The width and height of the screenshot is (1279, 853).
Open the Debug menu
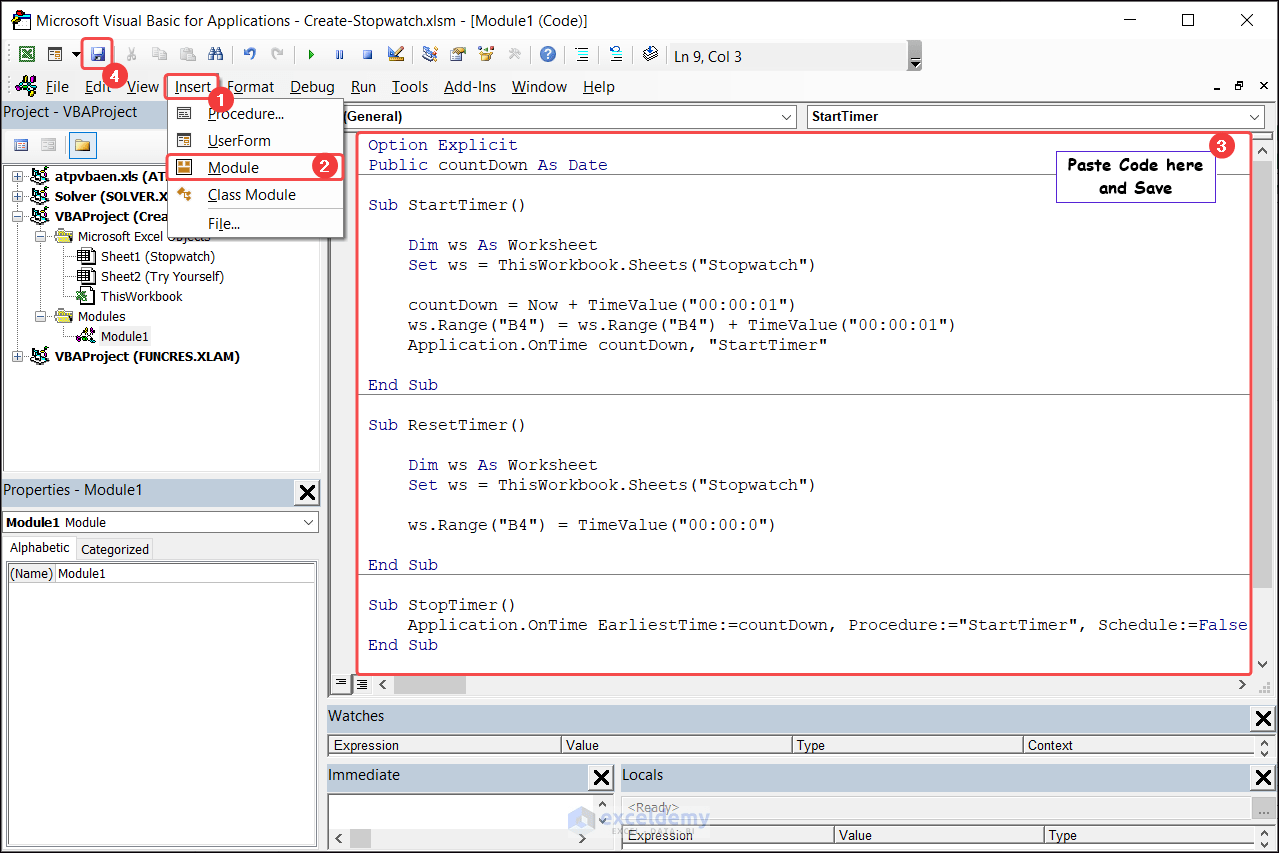tap(311, 87)
